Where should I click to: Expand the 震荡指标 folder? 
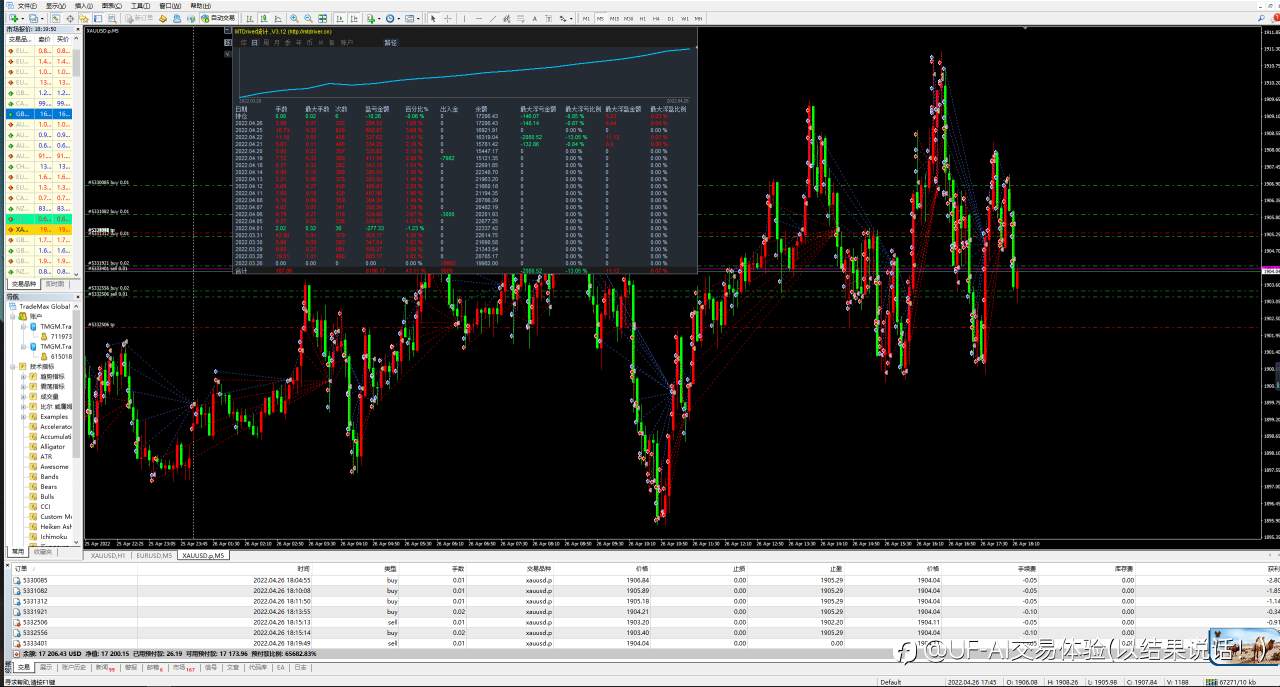pyautogui.click(x=24, y=386)
